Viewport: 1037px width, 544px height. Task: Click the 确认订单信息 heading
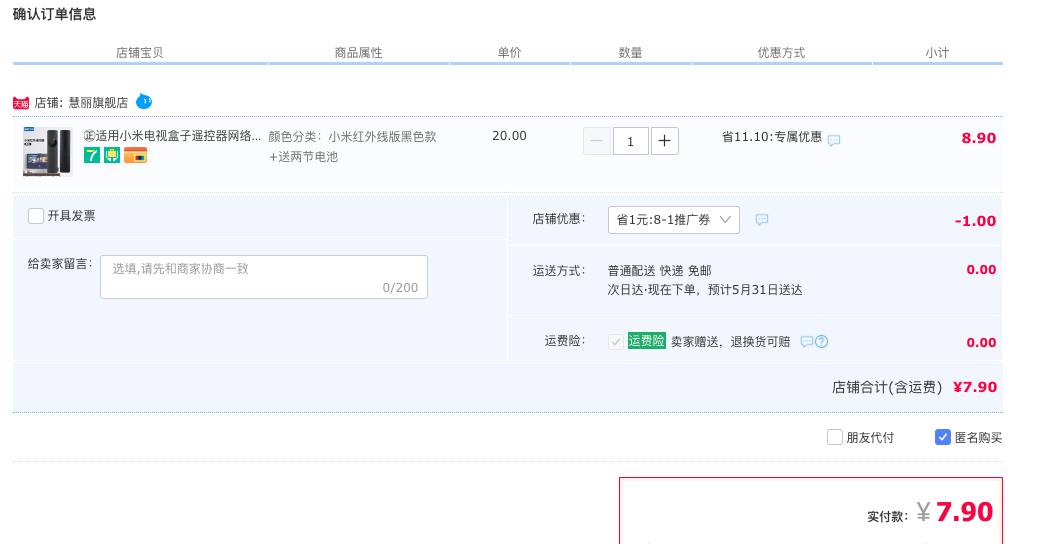(54, 14)
